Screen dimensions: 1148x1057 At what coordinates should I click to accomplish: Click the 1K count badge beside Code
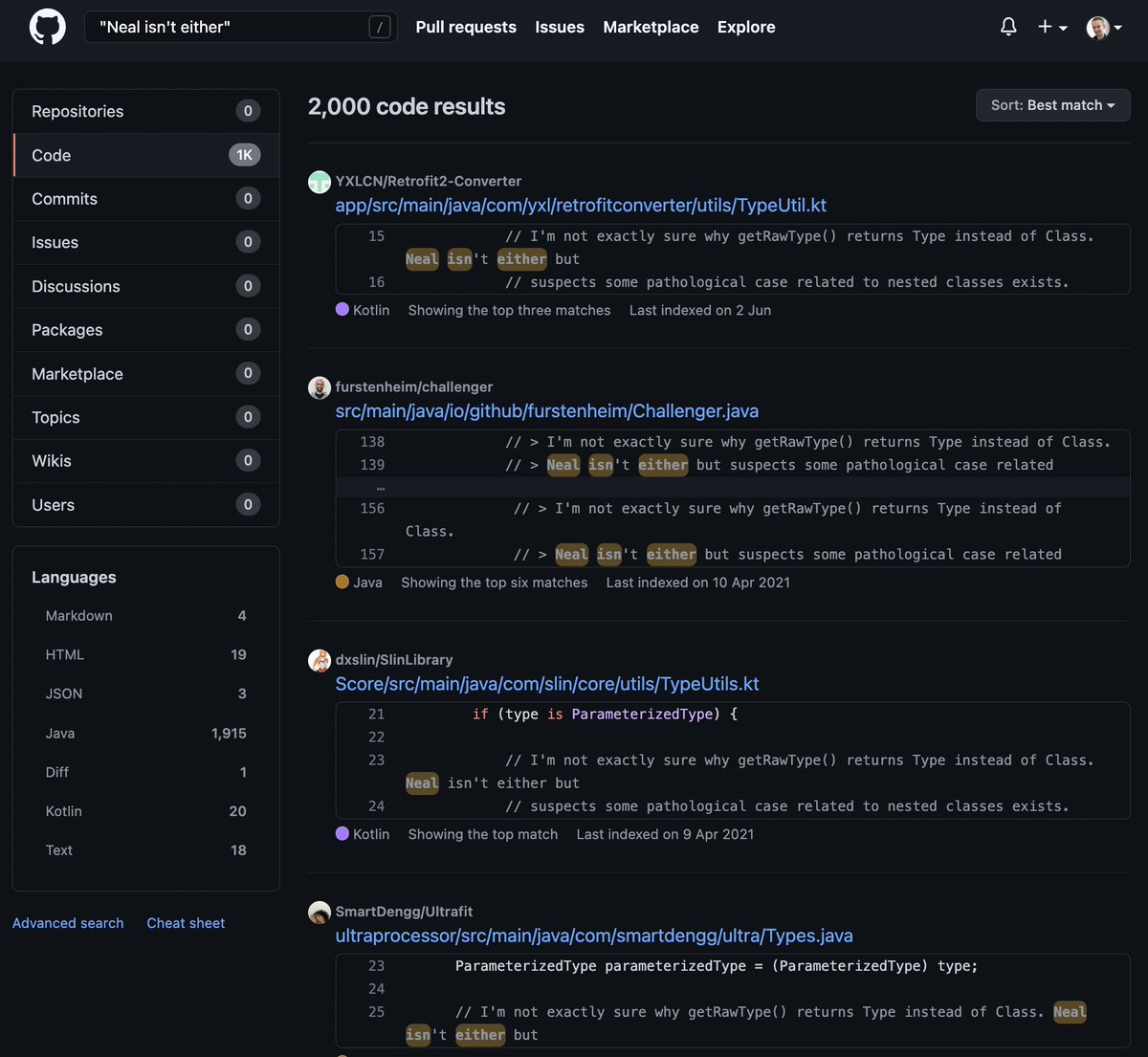click(245, 155)
